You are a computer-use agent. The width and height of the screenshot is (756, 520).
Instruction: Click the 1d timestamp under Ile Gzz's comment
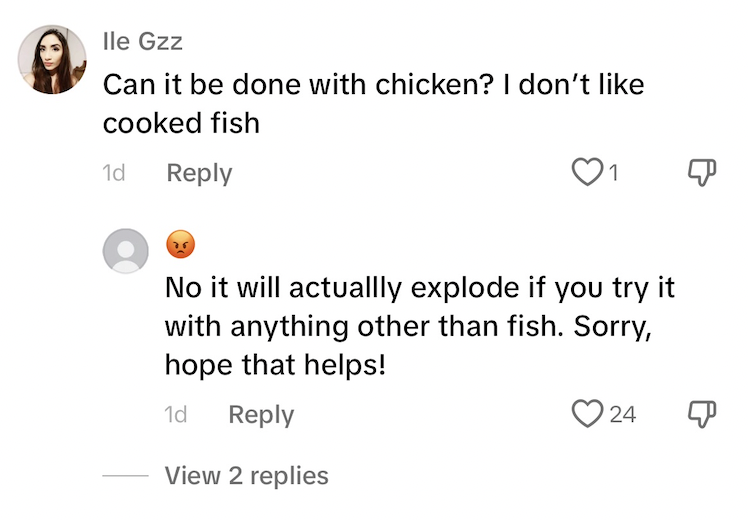(x=113, y=173)
